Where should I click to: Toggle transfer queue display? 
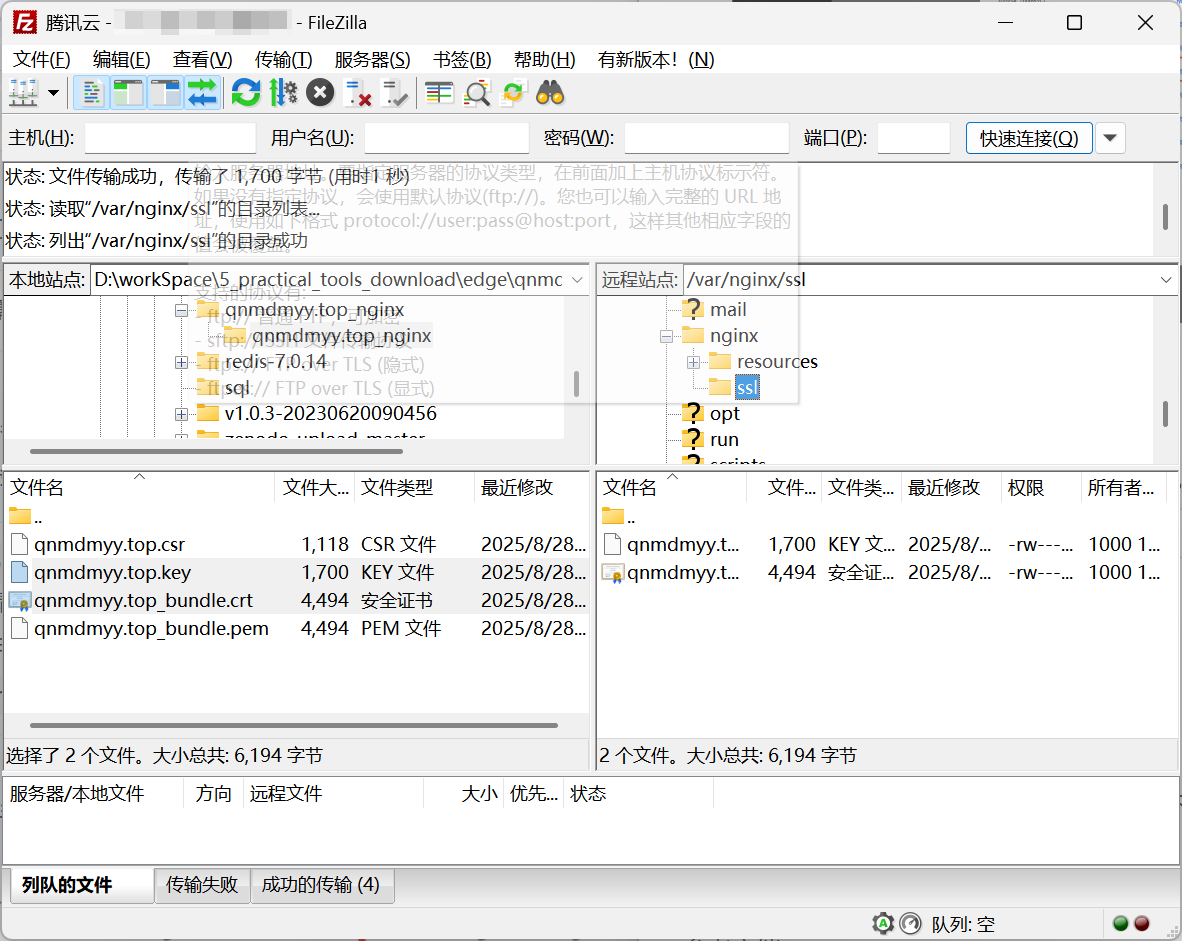tap(202, 94)
